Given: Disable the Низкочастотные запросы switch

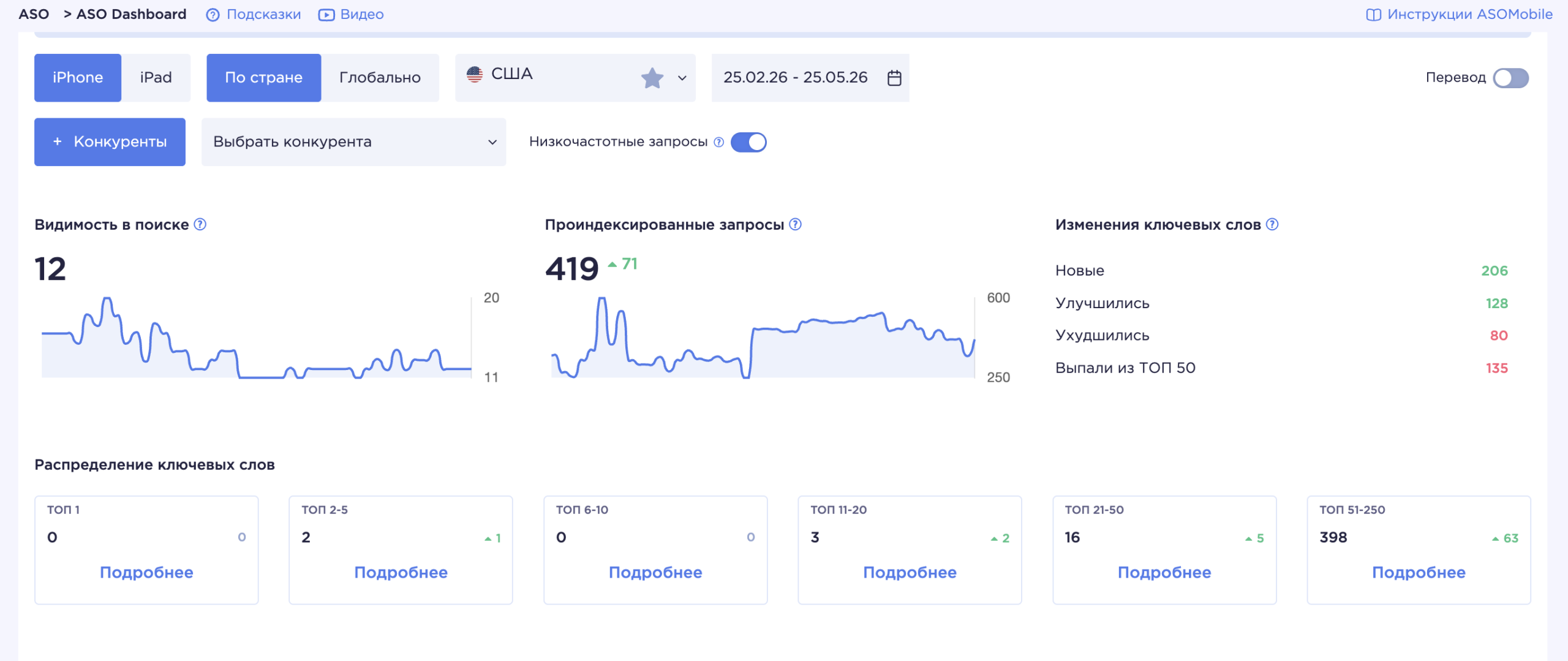Looking at the screenshot, I should pos(748,142).
